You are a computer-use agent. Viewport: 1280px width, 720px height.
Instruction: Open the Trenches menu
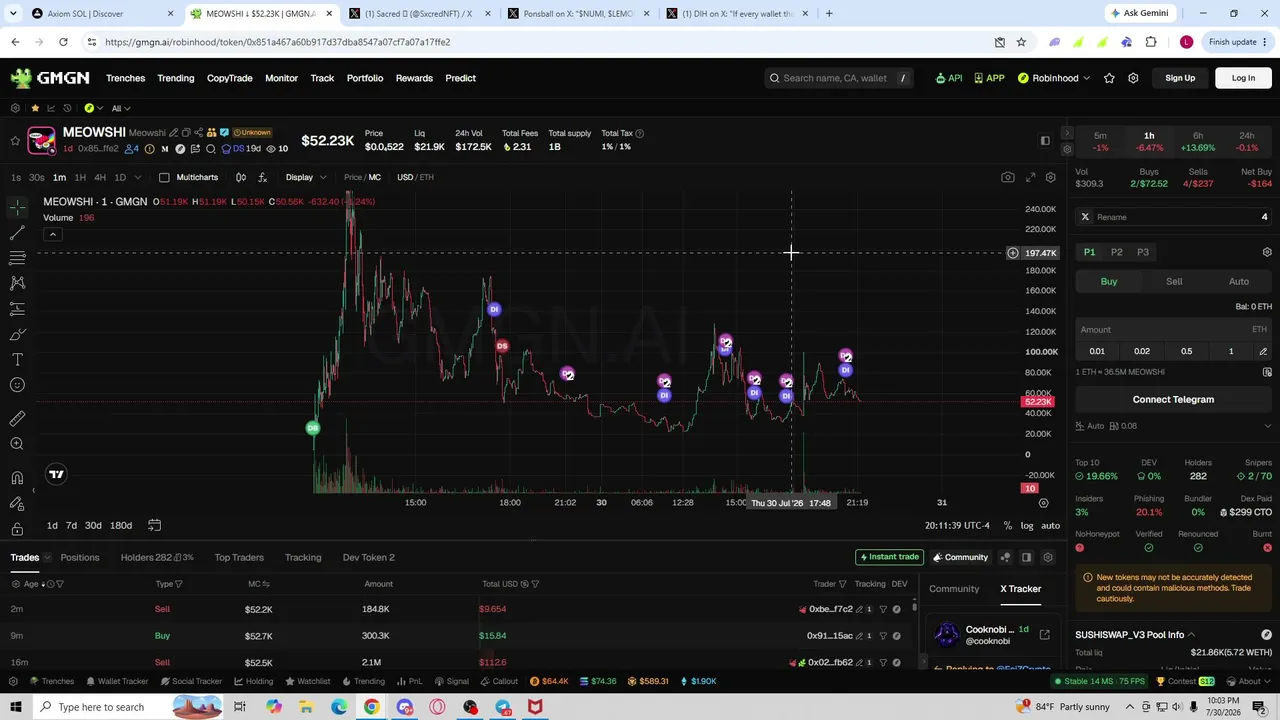[125, 78]
